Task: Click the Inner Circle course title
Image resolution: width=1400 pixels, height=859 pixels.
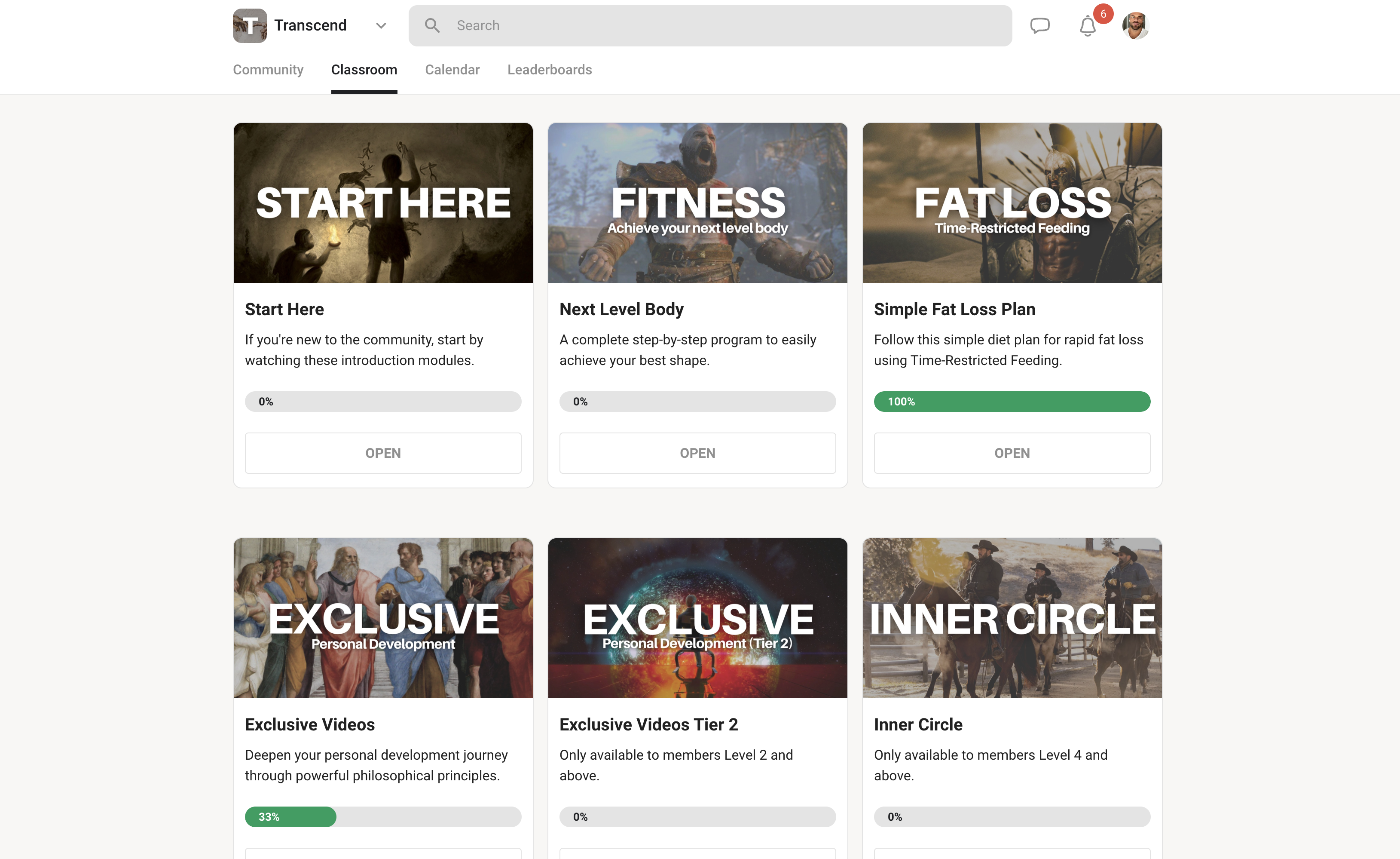Action: coord(918,725)
